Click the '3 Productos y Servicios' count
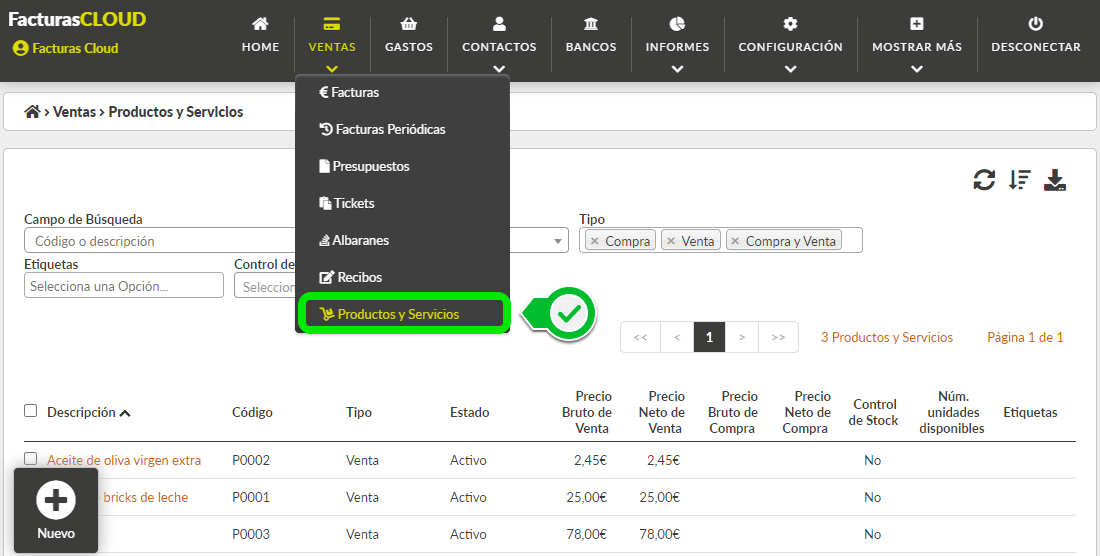Screen dimensions: 1100x556 point(887,337)
